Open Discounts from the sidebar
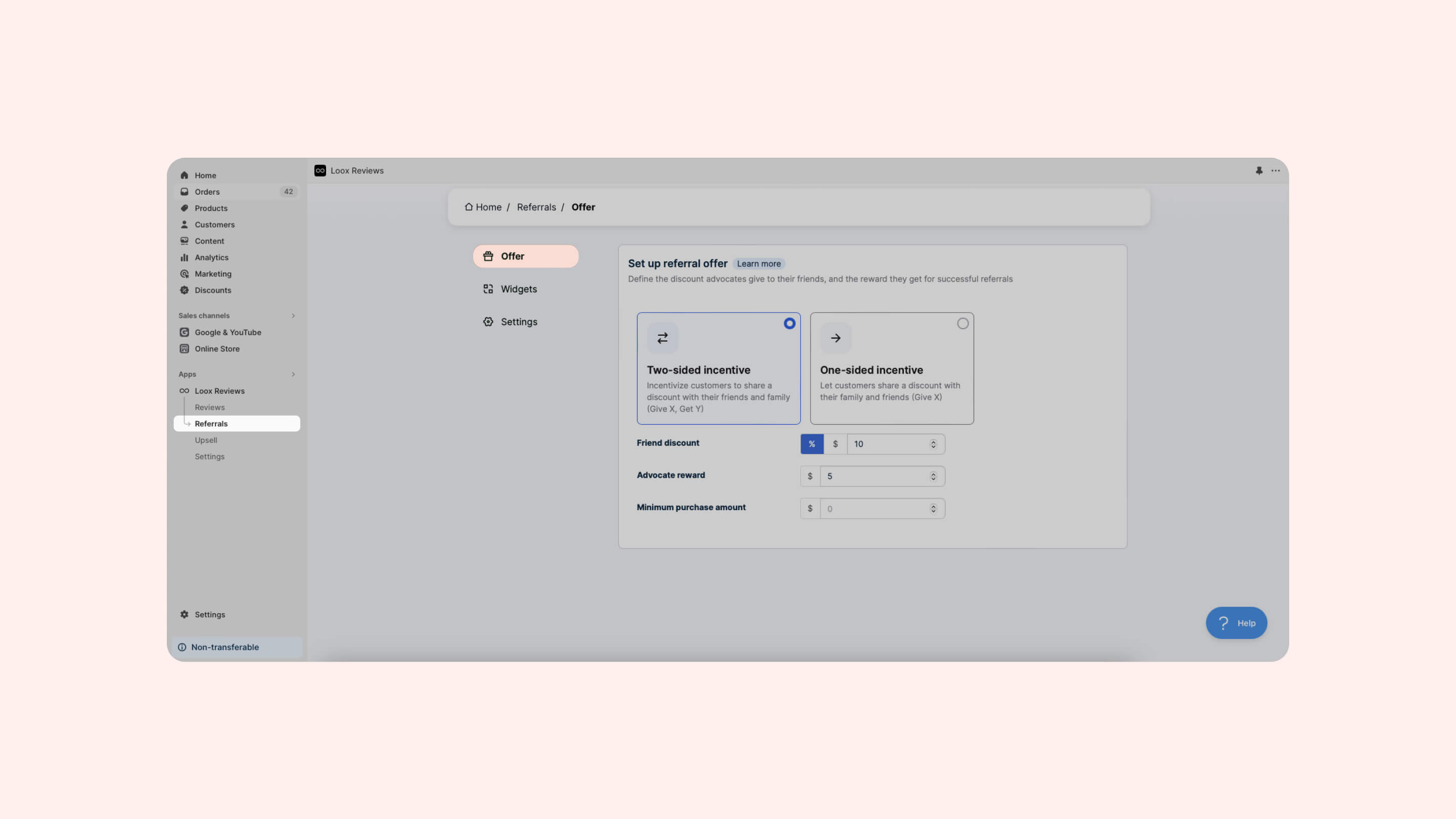1456x819 pixels. [x=212, y=290]
